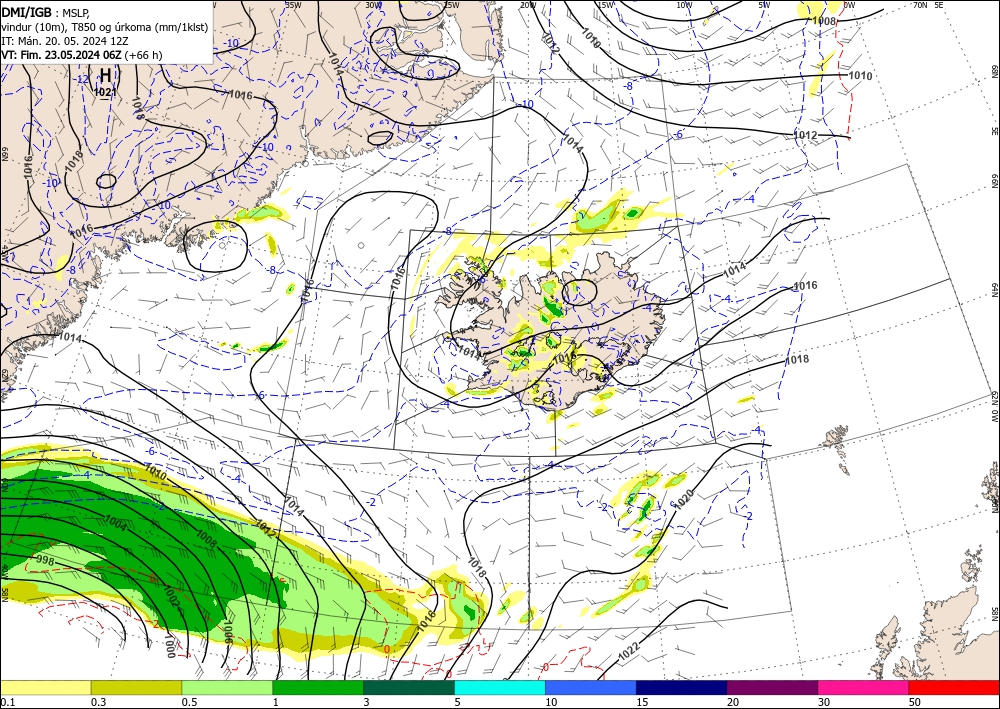Click the 1004 isobar label
1000x709 pixels.
tap(115, 522)
